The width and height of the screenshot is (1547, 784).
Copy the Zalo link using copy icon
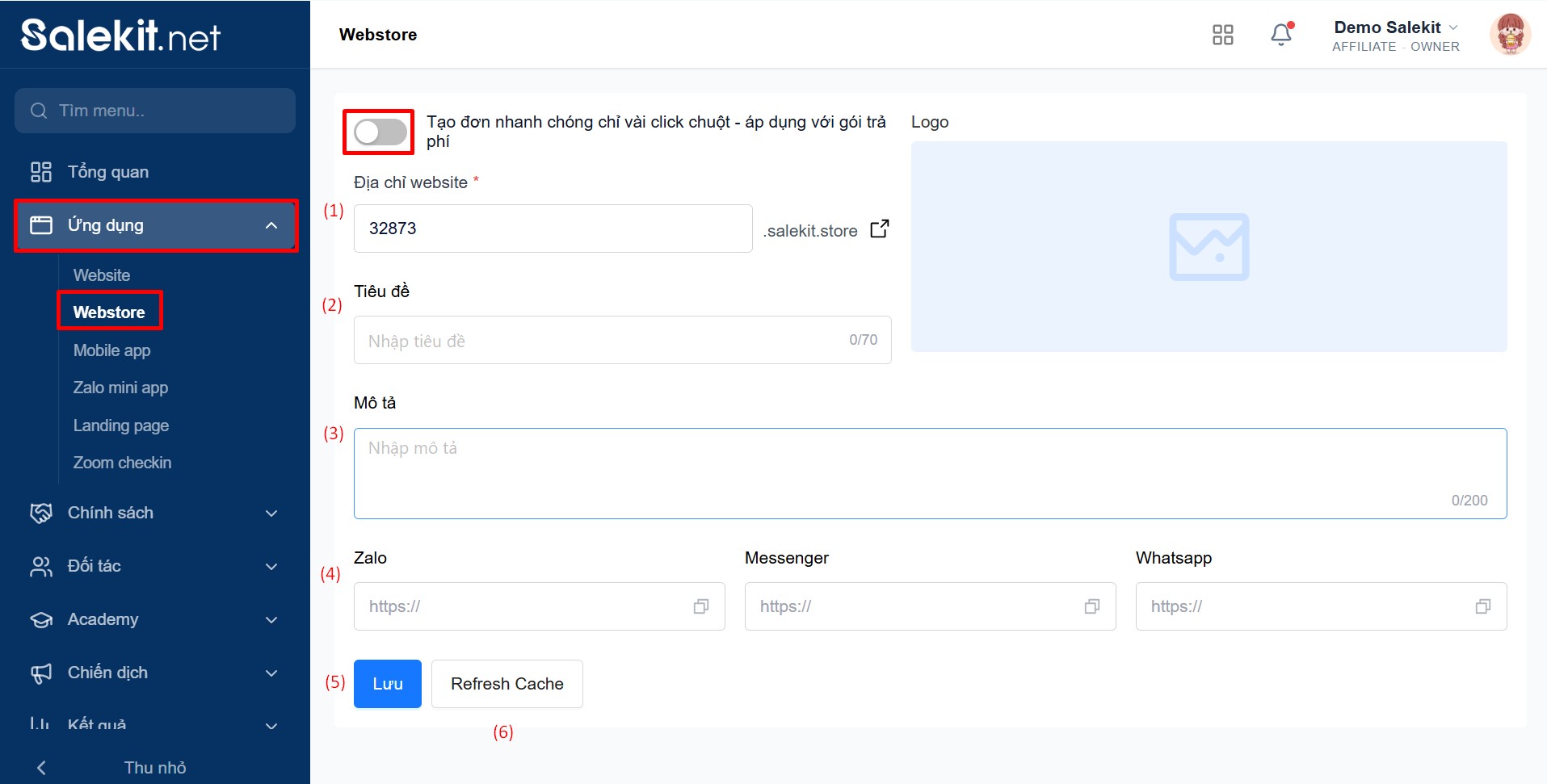point(700,606)
